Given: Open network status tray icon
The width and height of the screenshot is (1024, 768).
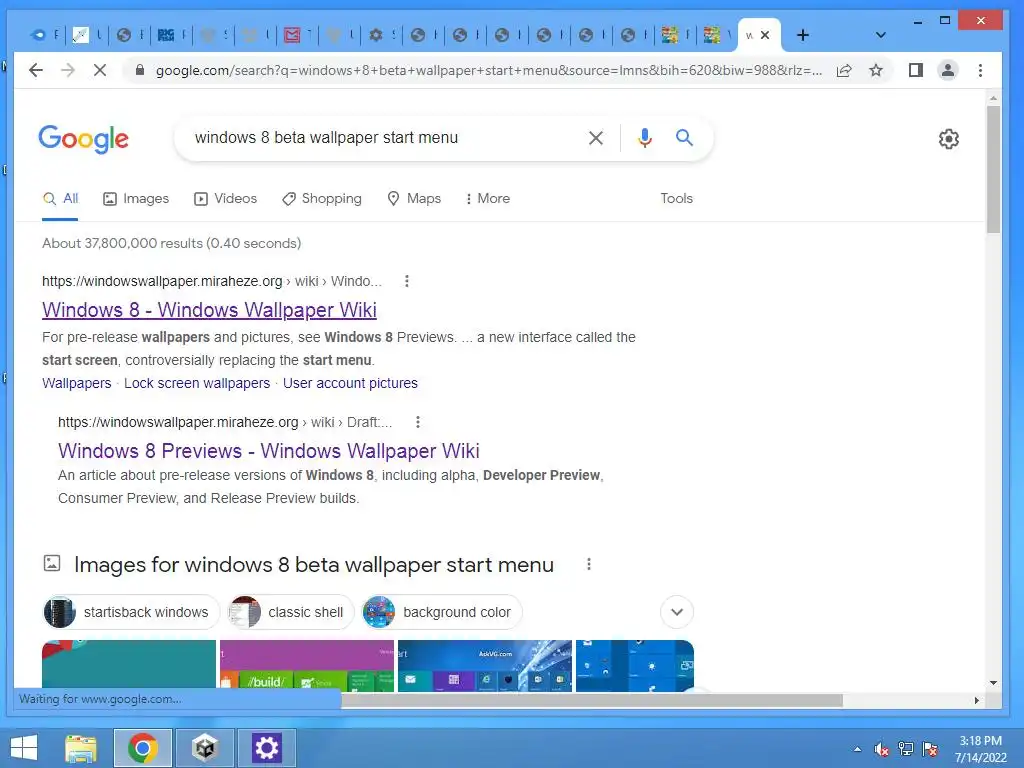Looking at the screenshot, I should (906, 749).
